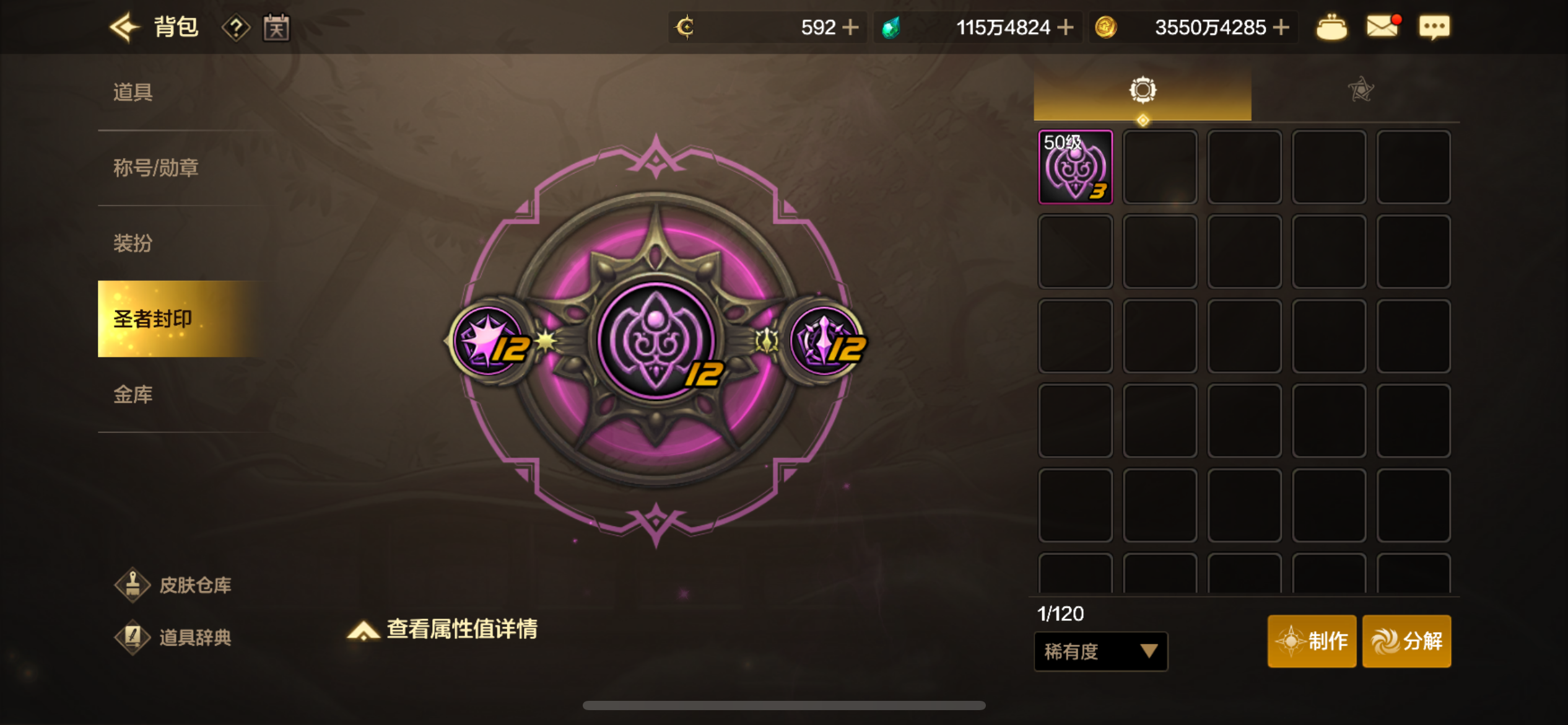Open the calendar icon in header
This screenshot has width=1568, height=725.
pos(276,27)
